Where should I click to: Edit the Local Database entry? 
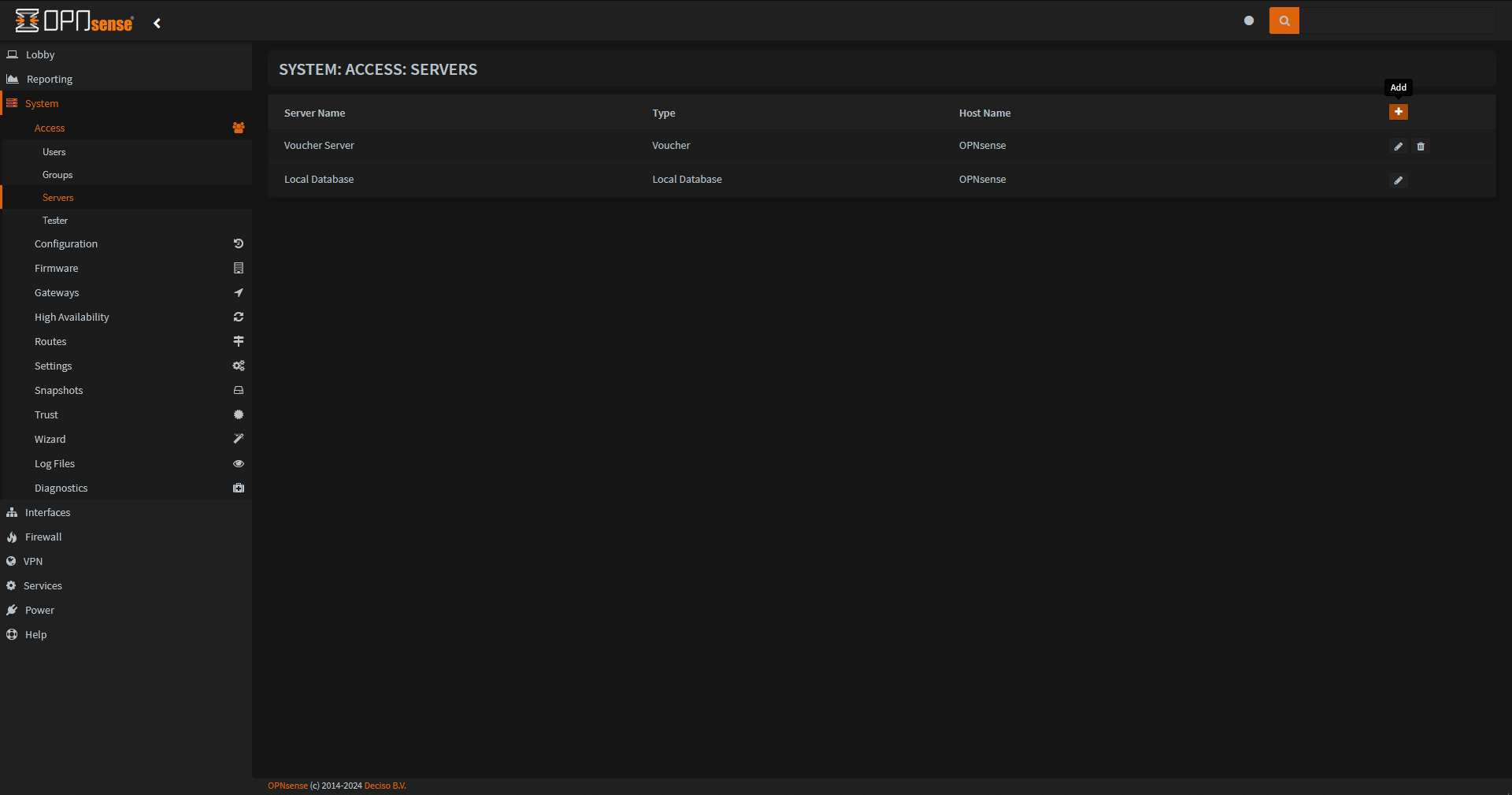tap(1398, 180)
